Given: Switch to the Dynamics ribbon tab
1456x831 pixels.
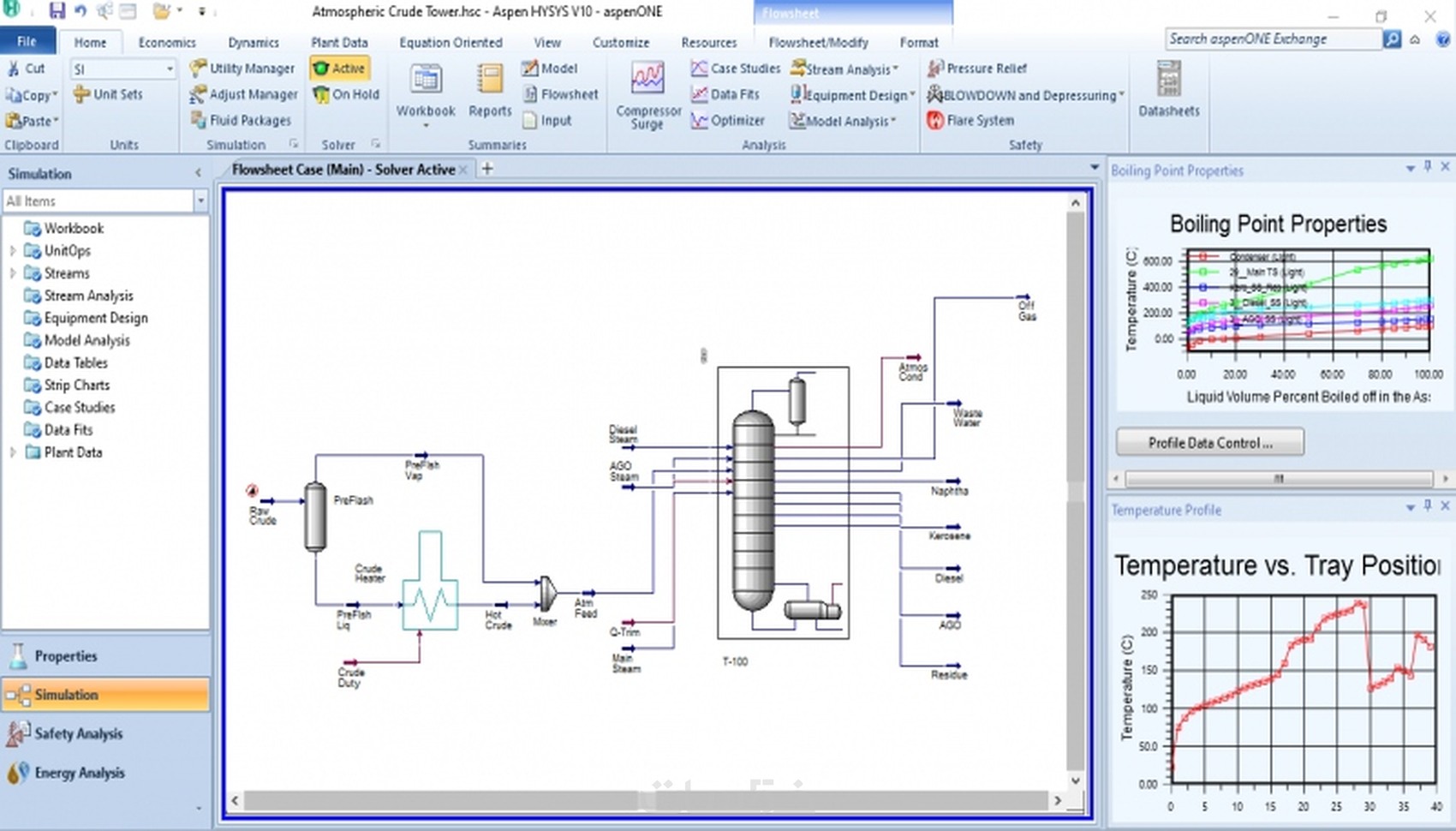Looking at the screenshot, I should [x=254, y=42].
